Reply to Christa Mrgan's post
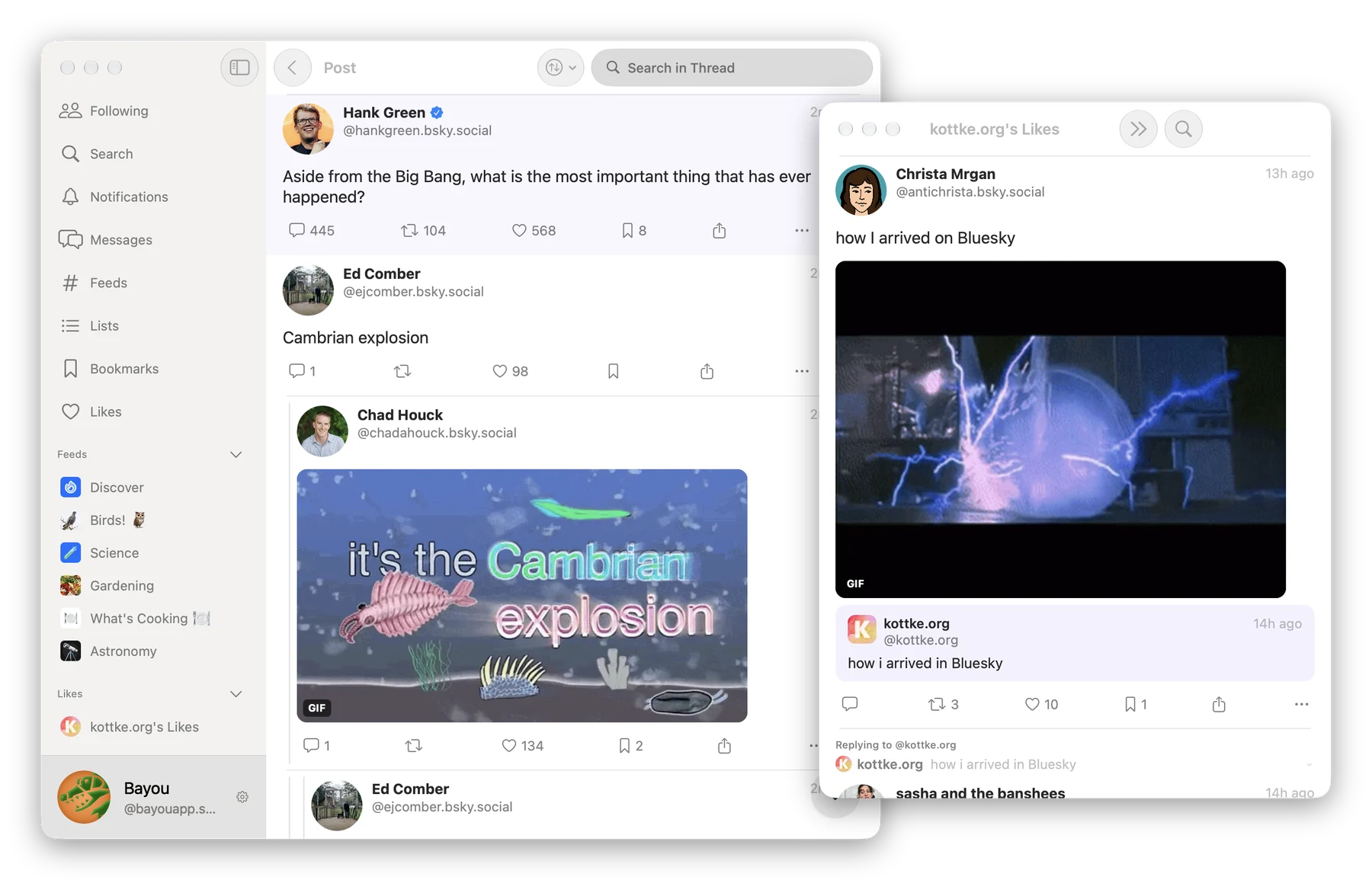 pos(850,704)
